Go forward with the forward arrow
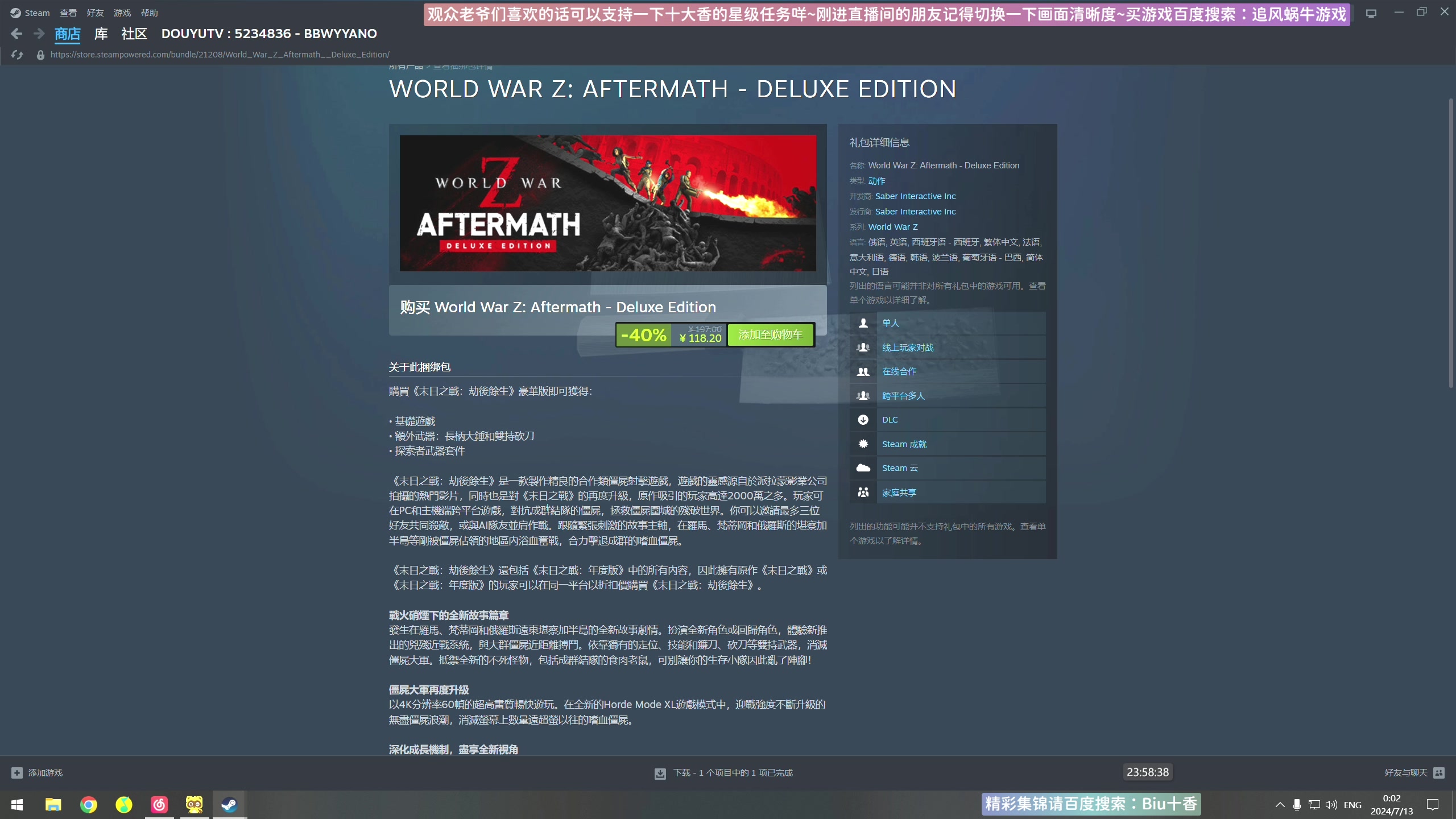This screenshot has height=819, width=1456. coord(39,34)
